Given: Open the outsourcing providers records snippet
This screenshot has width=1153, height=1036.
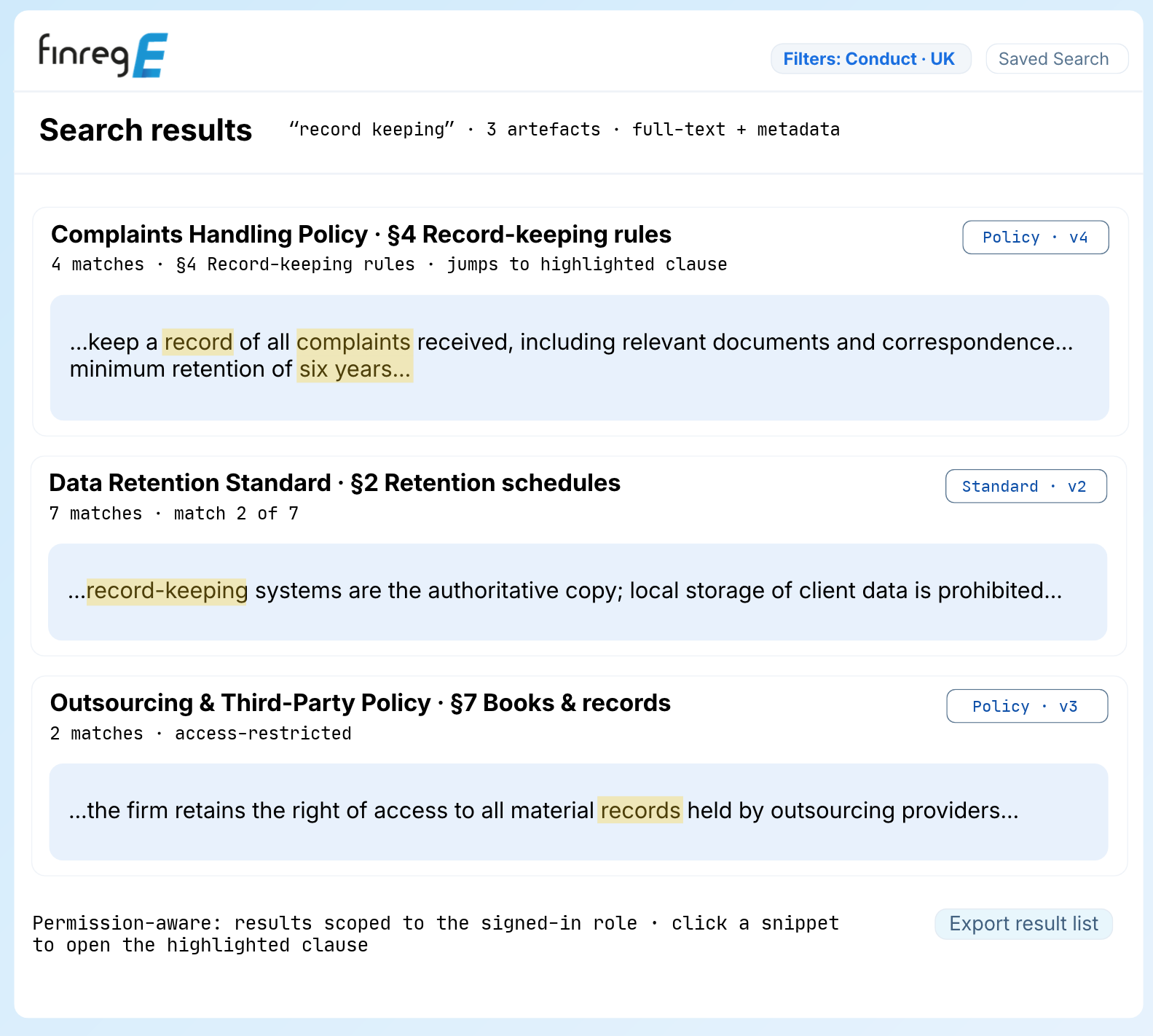Looking at the screenshot, I should [578, 812].
